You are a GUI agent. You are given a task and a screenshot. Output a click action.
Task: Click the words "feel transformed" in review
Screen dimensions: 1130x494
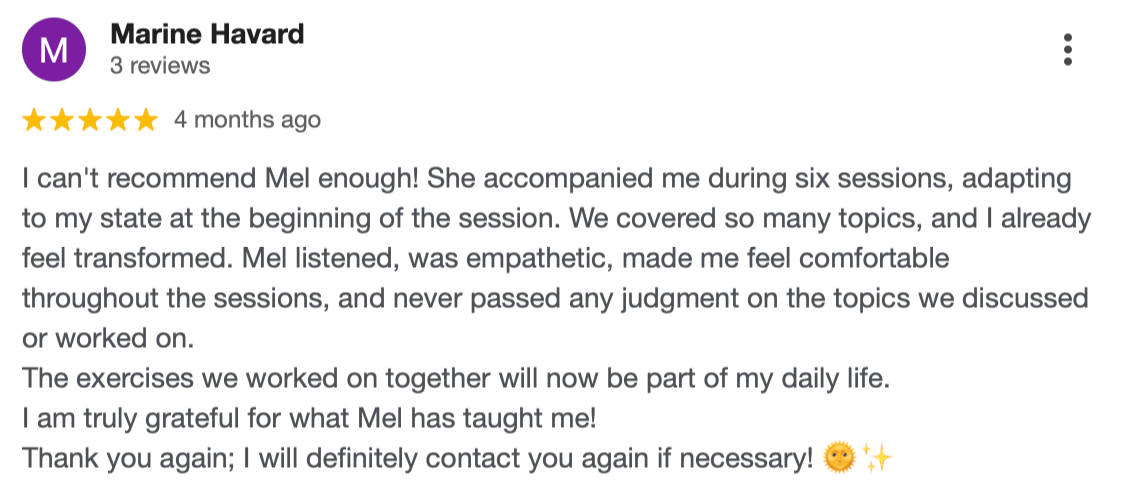click(98, 259)
